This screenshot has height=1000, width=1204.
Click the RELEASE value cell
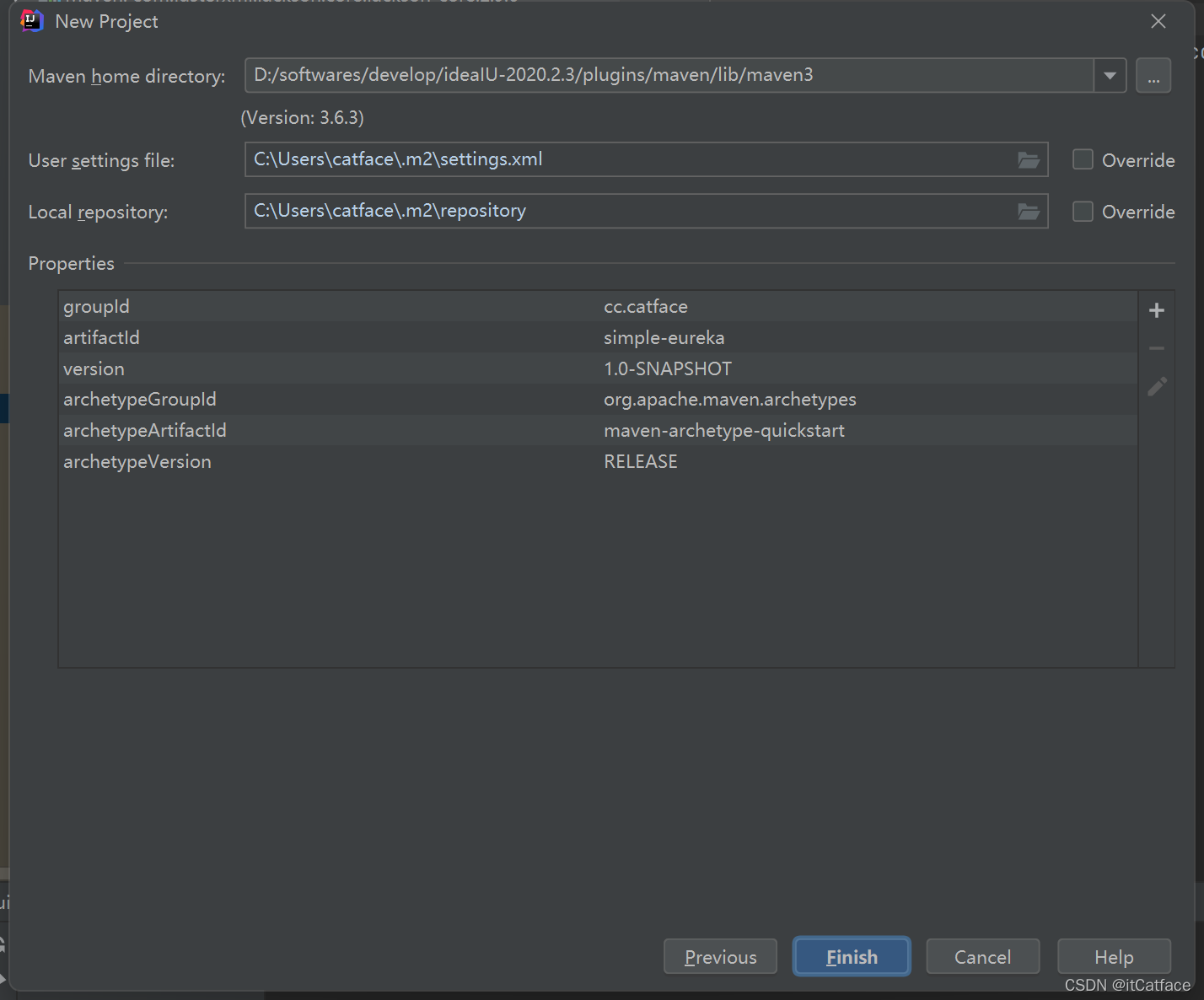pyautogui.click(x=641, y=461)
